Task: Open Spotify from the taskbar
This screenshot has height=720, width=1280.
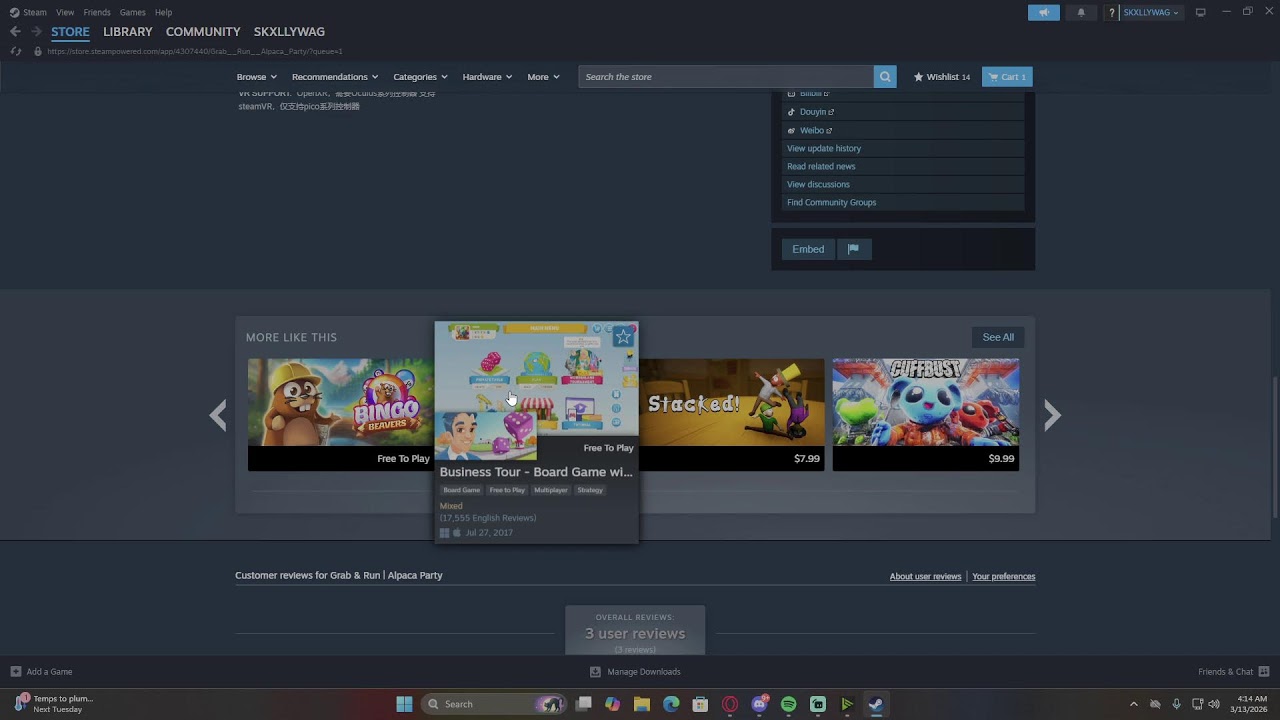Action: [x=788, y=704]
